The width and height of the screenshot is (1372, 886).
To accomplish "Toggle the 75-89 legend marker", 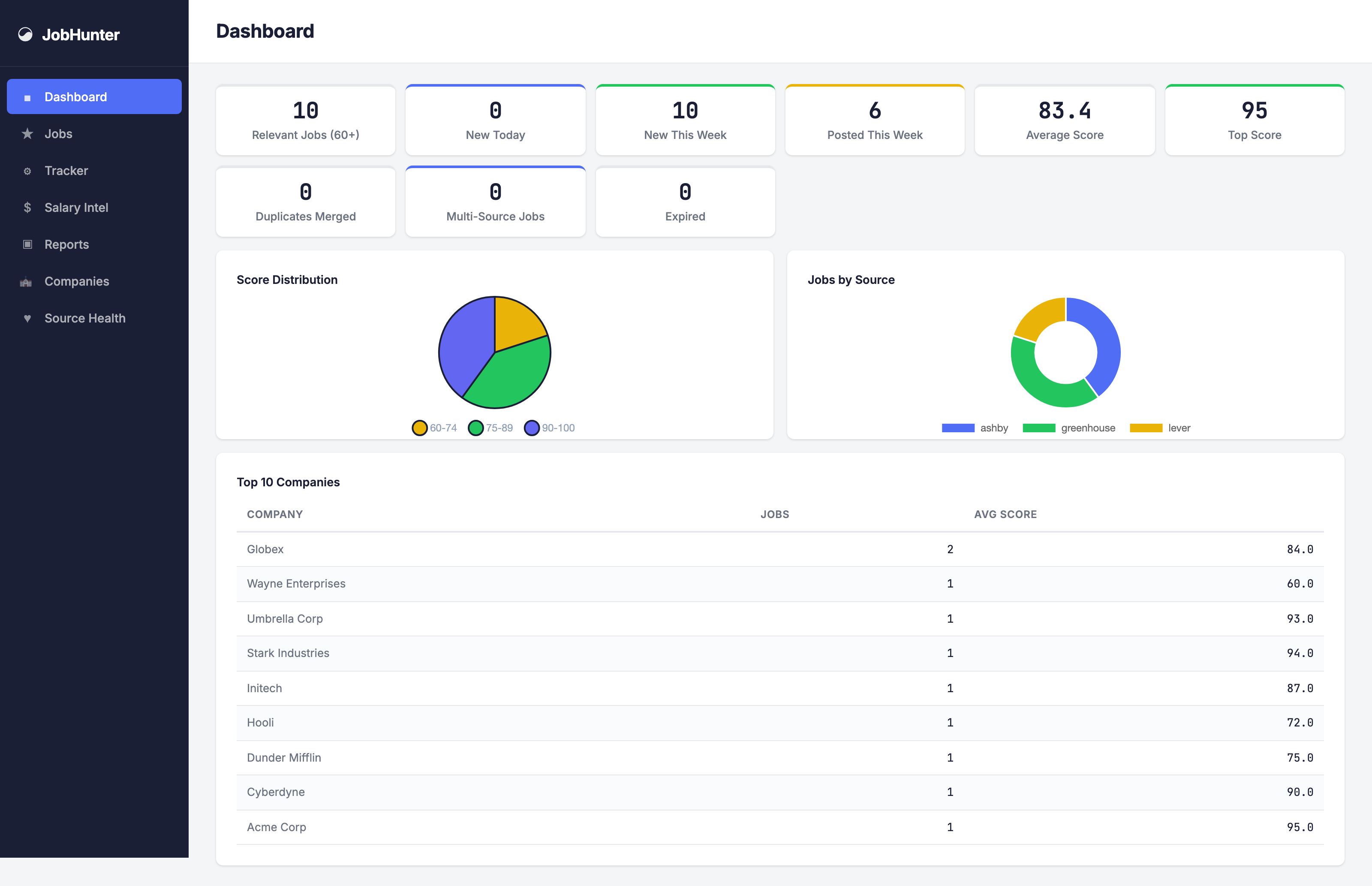I will pyautogui.click(x=475, y=428).
